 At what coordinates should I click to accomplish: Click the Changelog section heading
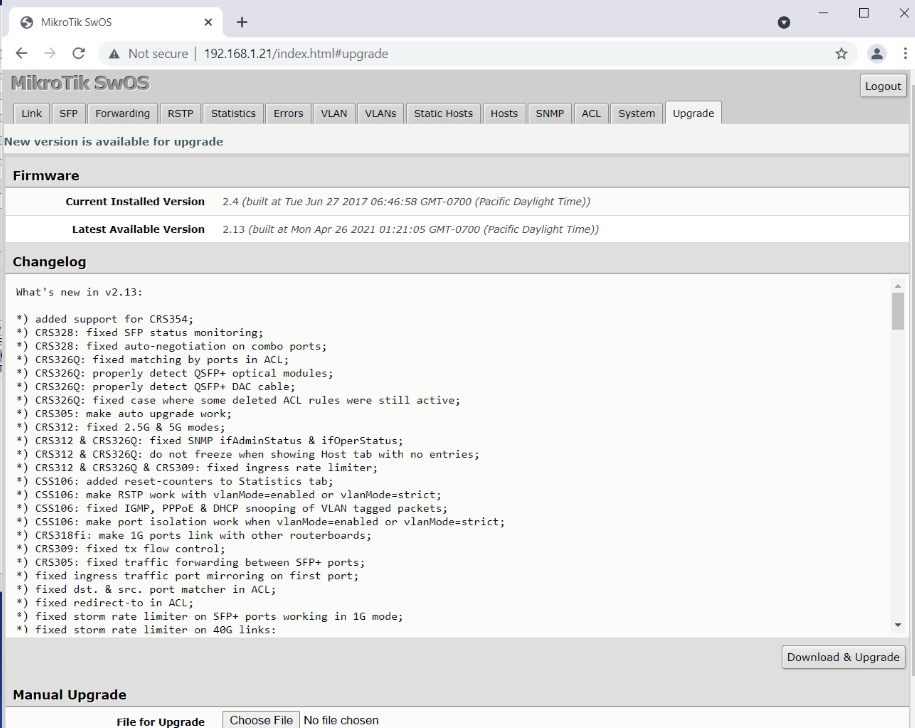50,262
